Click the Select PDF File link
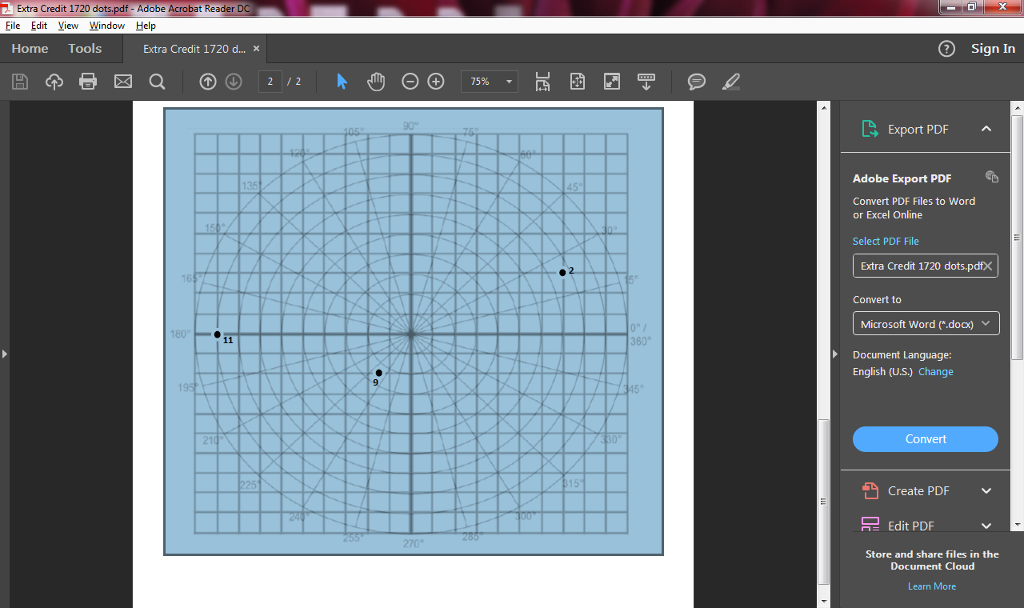Viewport: 1024px width, 608px height. (x=886, y=241)
